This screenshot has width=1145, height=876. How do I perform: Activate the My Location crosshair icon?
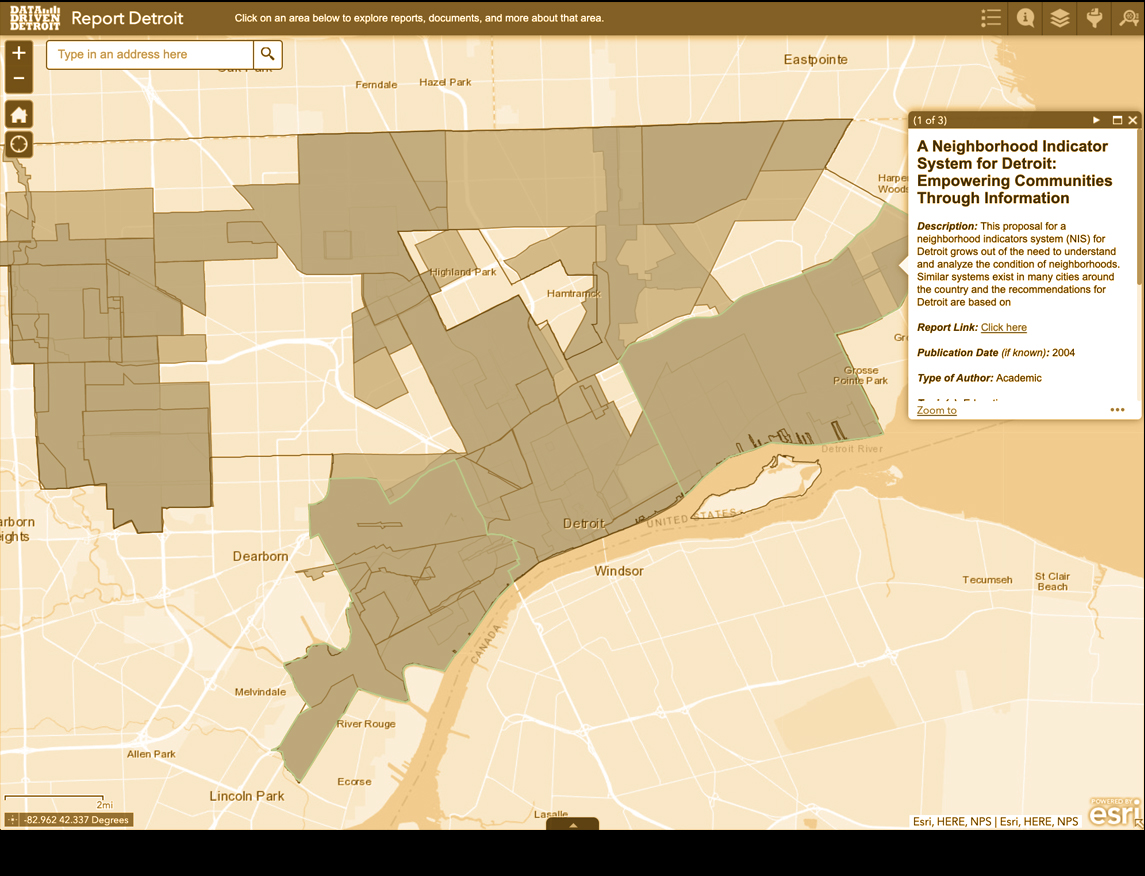[18, 144]
